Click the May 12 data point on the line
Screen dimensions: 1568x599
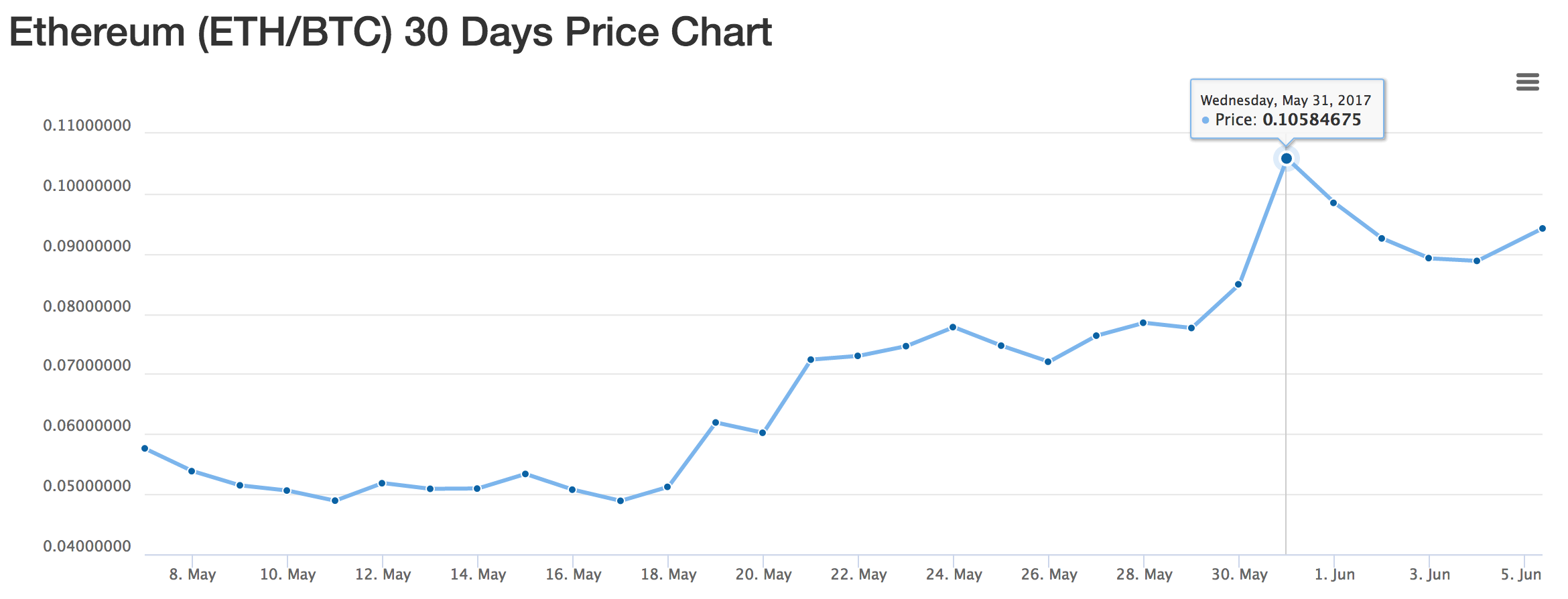click(382, 483)
